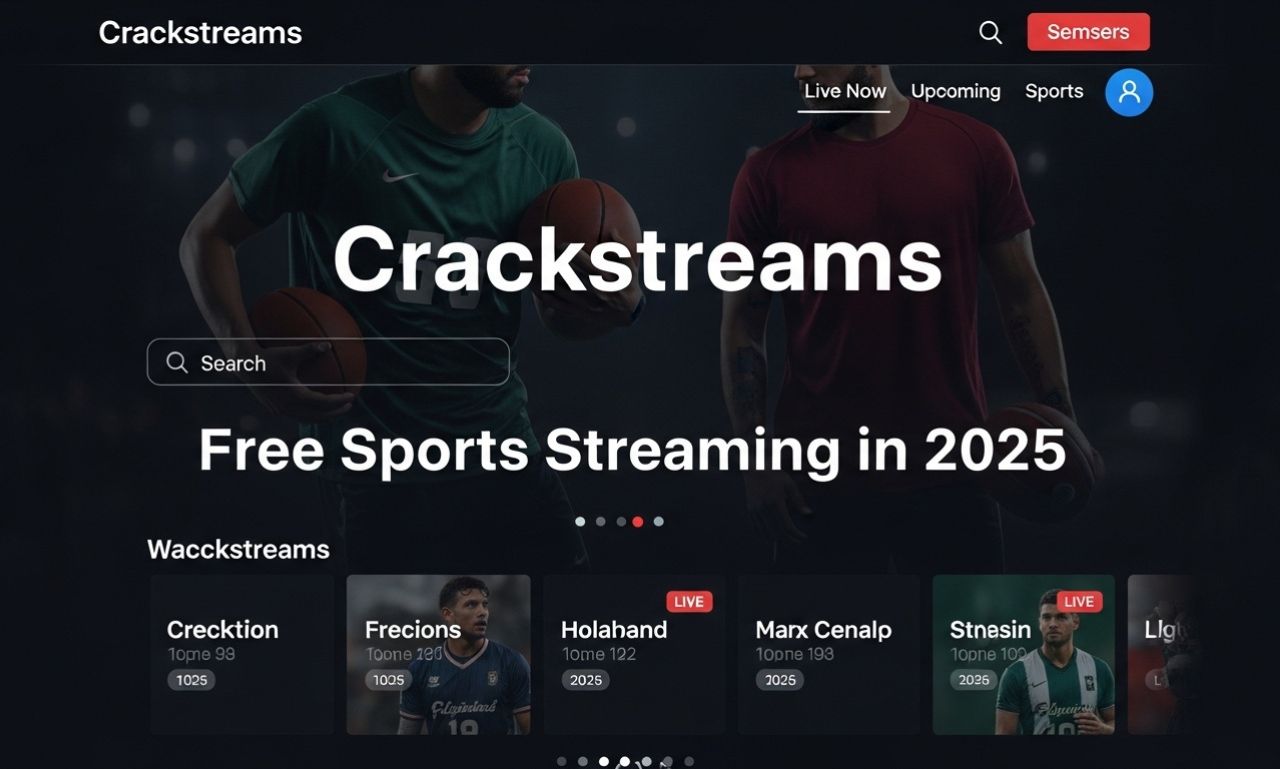Click the magnifier search icon in header
The image size is (1280, 769).
[x=990, y=32]
